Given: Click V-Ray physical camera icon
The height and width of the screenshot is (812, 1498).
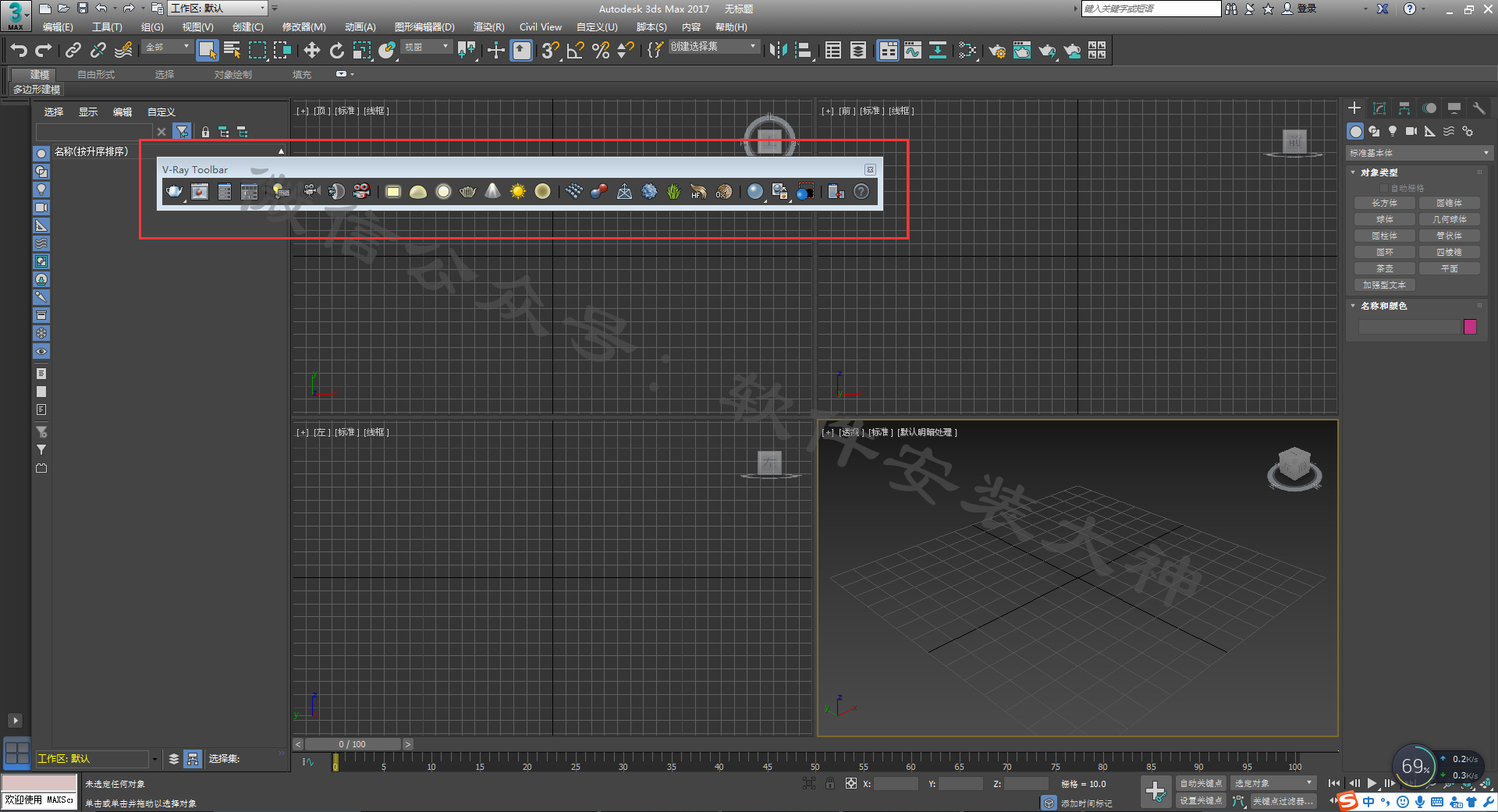Looking at the screenshot, I should 361,191.
